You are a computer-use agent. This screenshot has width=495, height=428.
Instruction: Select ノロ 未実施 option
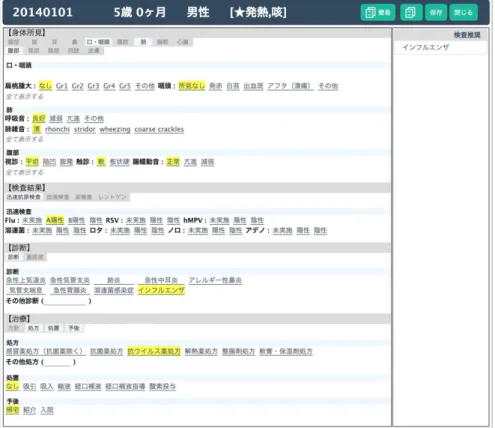point(198,231)
